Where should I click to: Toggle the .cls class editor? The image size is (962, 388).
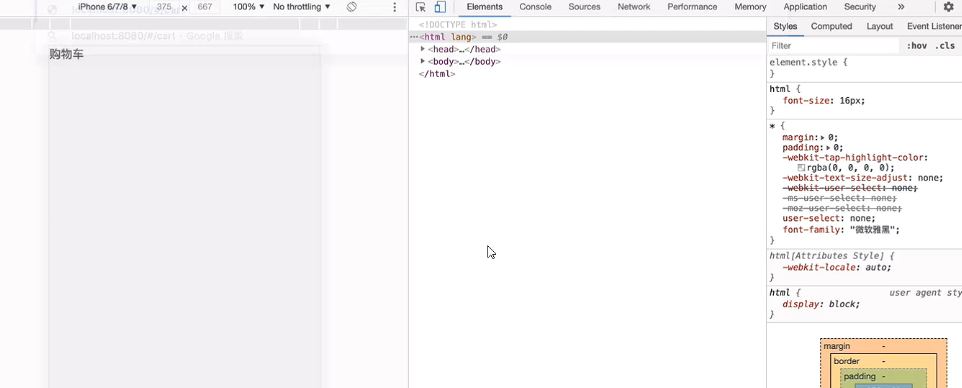click(945, 46)
